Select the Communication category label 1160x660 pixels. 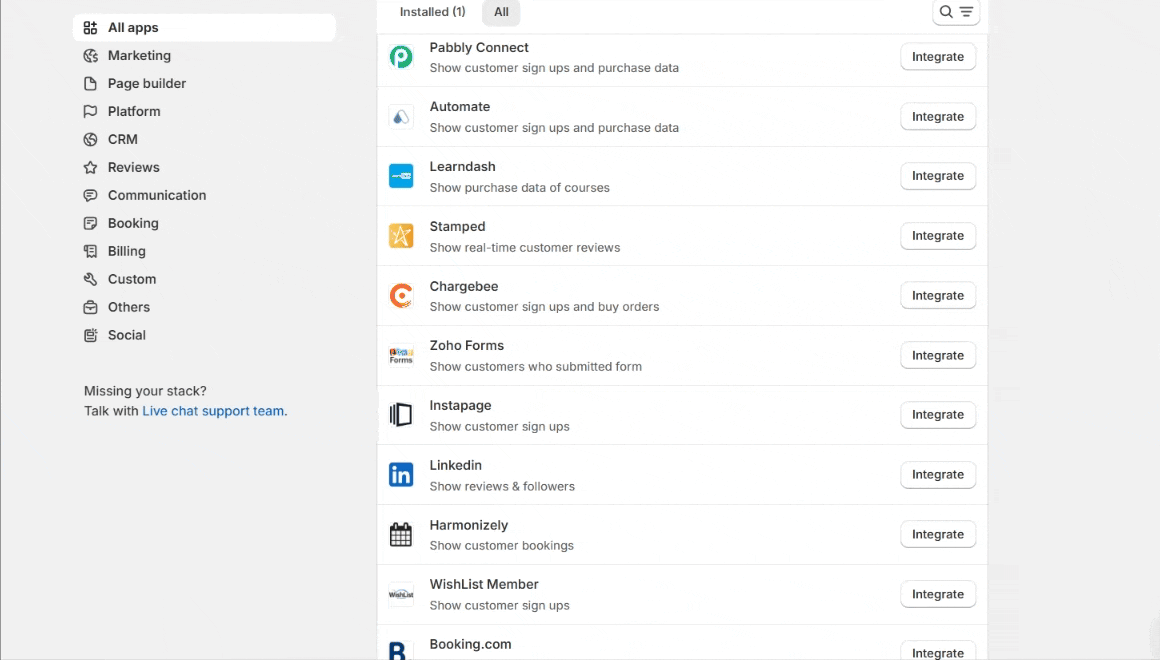(x=157, y=195)
